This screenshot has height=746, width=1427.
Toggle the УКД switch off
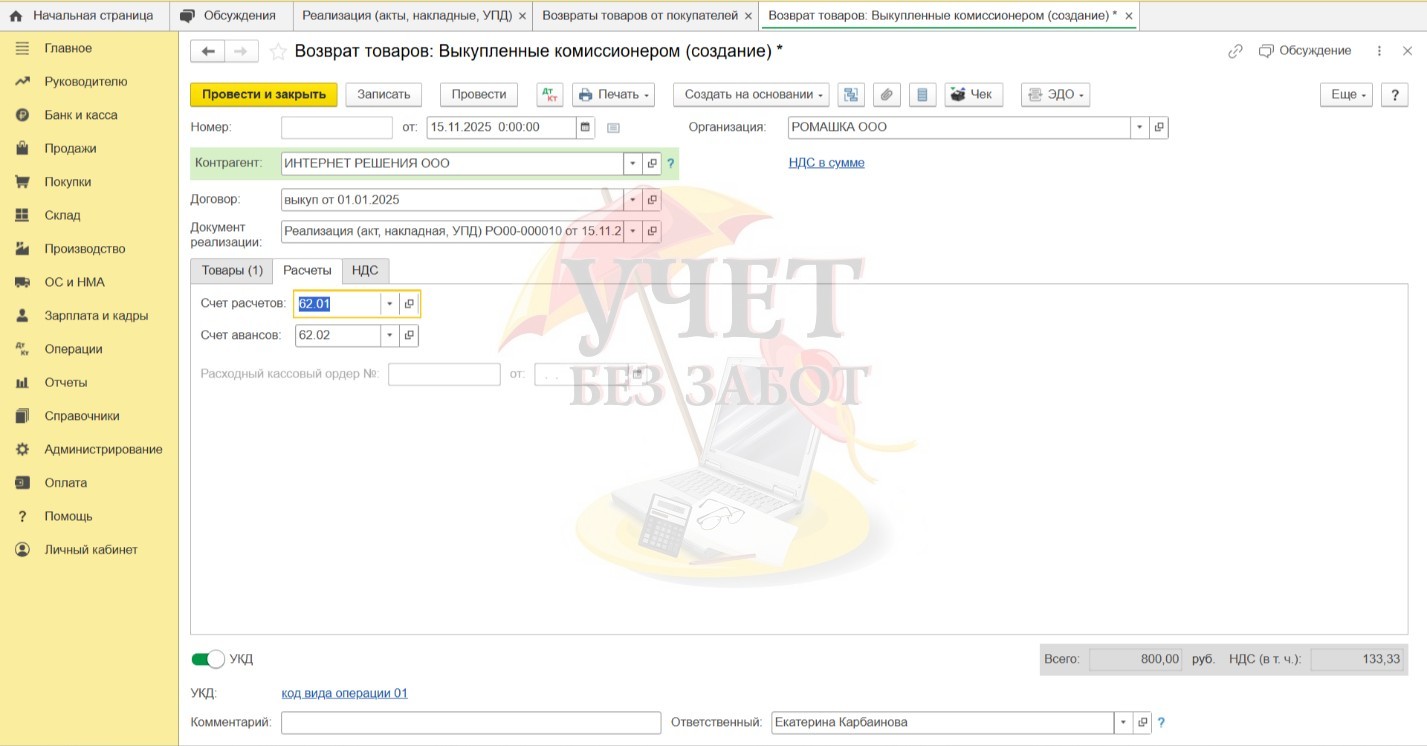208,659
